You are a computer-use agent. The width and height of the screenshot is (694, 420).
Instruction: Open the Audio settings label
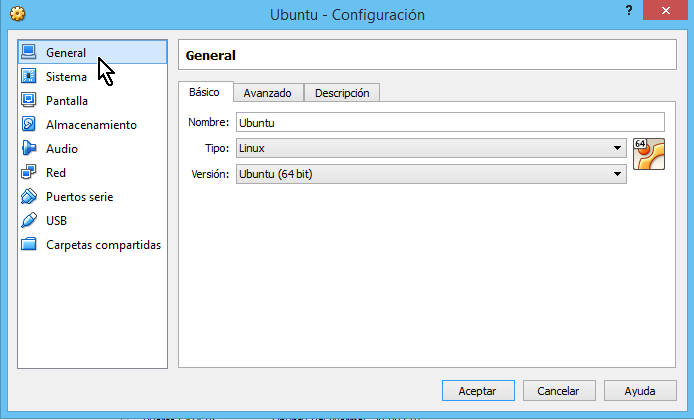[62, 149]
